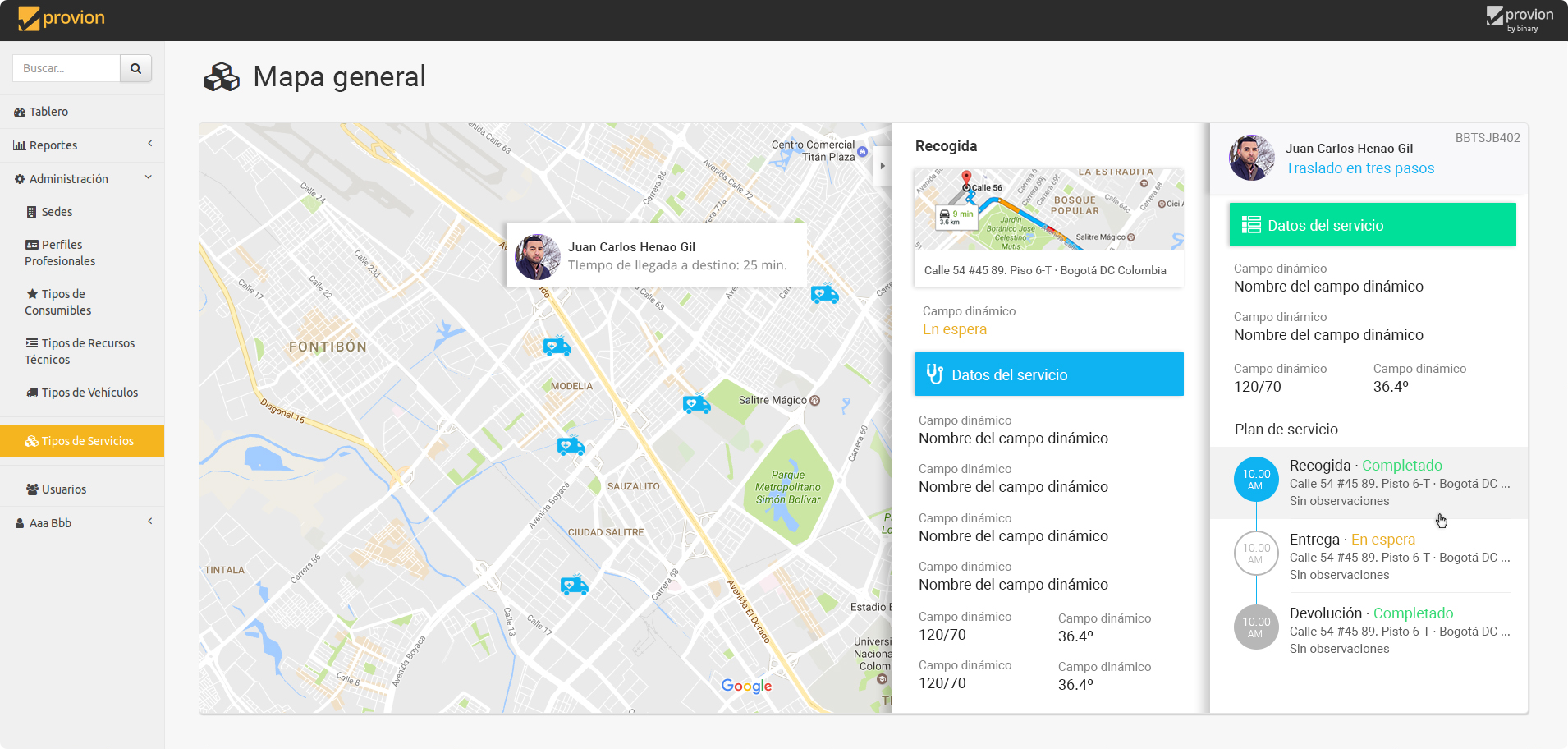1568x749 pixels.
Task: Click the provion by binary logo
Action: (1520, 19)
